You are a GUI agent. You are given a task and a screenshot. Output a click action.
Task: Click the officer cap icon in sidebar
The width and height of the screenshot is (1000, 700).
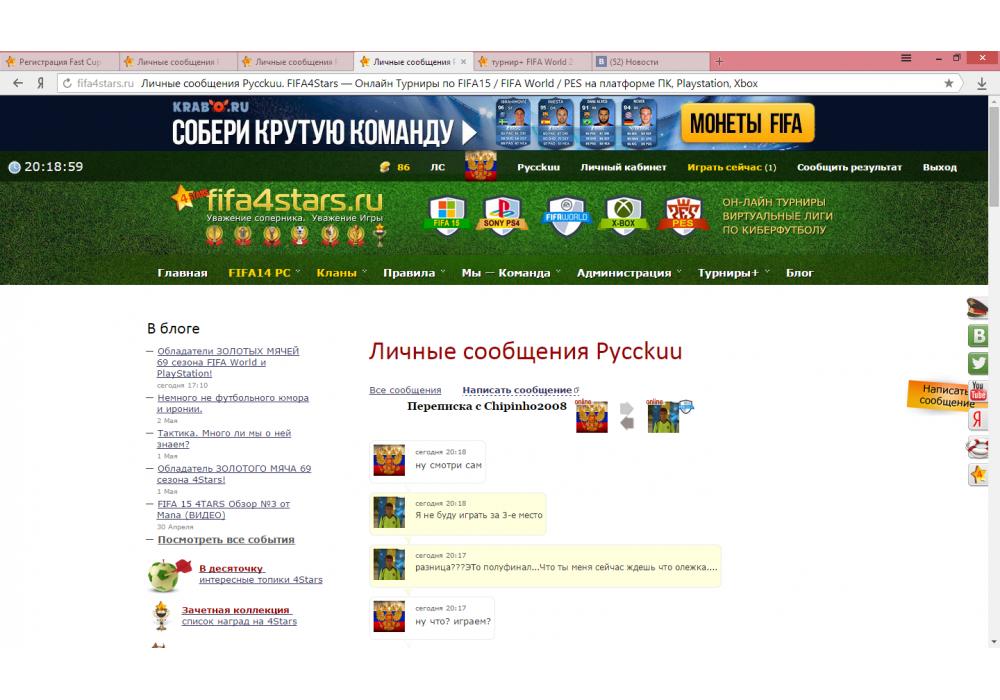pos(978,308)
